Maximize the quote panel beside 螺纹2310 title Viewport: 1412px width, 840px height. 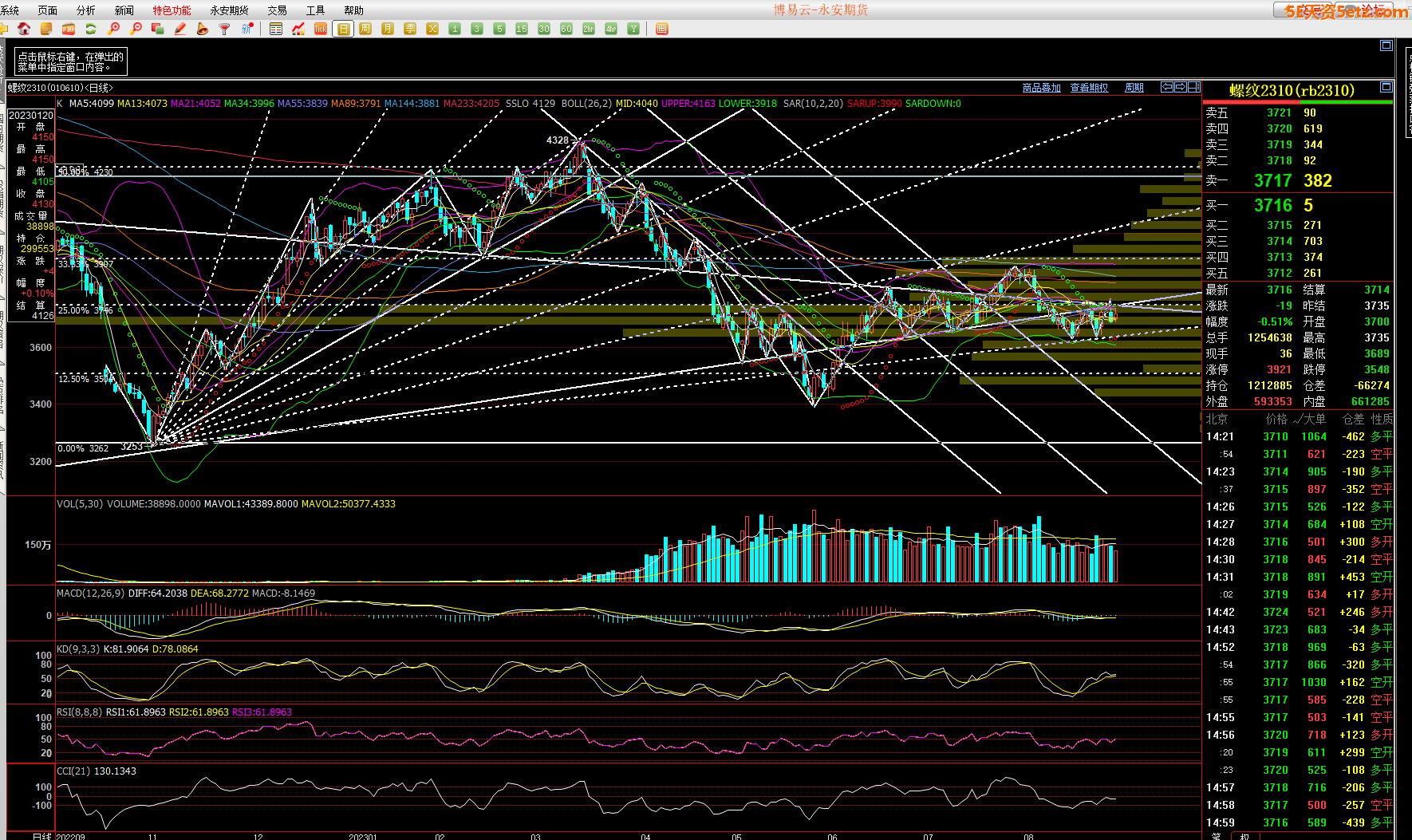(x=1386, y=87)
